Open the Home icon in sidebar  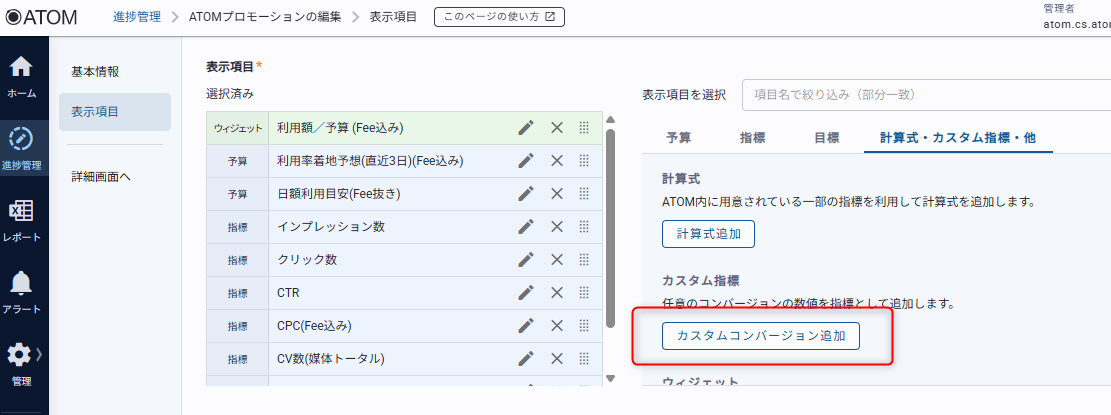(22, 76)
